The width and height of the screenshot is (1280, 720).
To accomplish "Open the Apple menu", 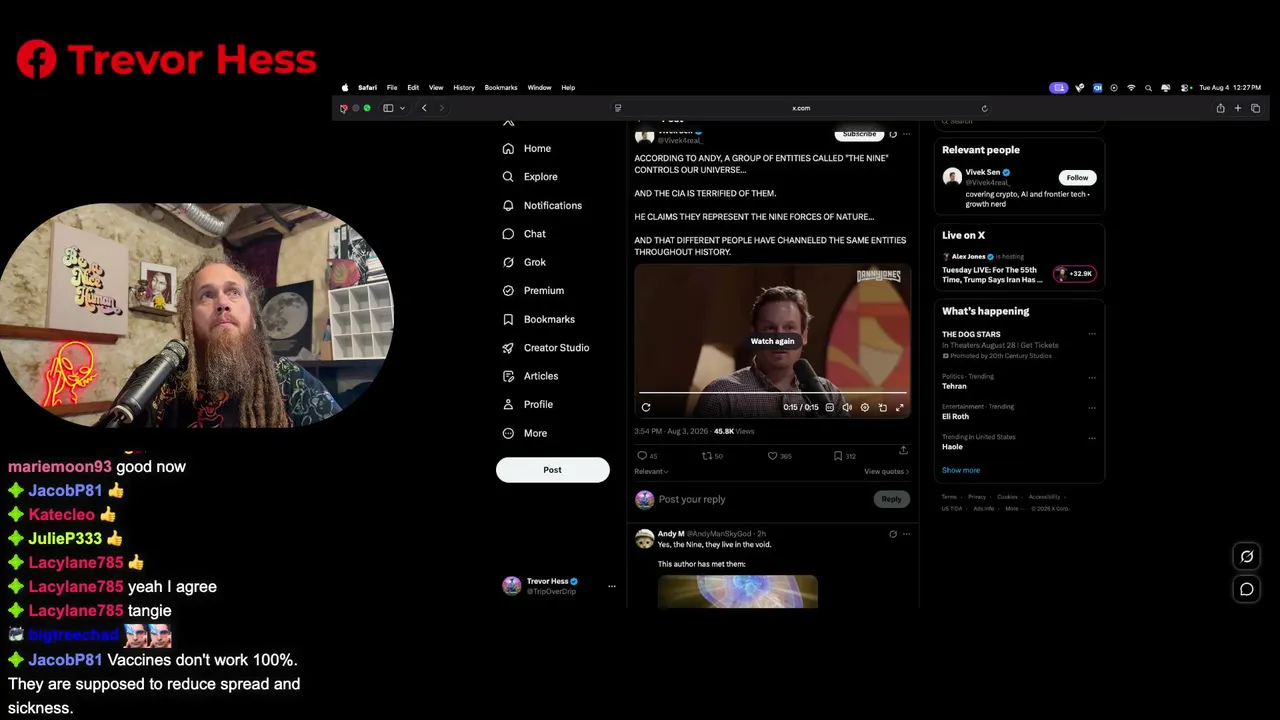I will [346, 88].
